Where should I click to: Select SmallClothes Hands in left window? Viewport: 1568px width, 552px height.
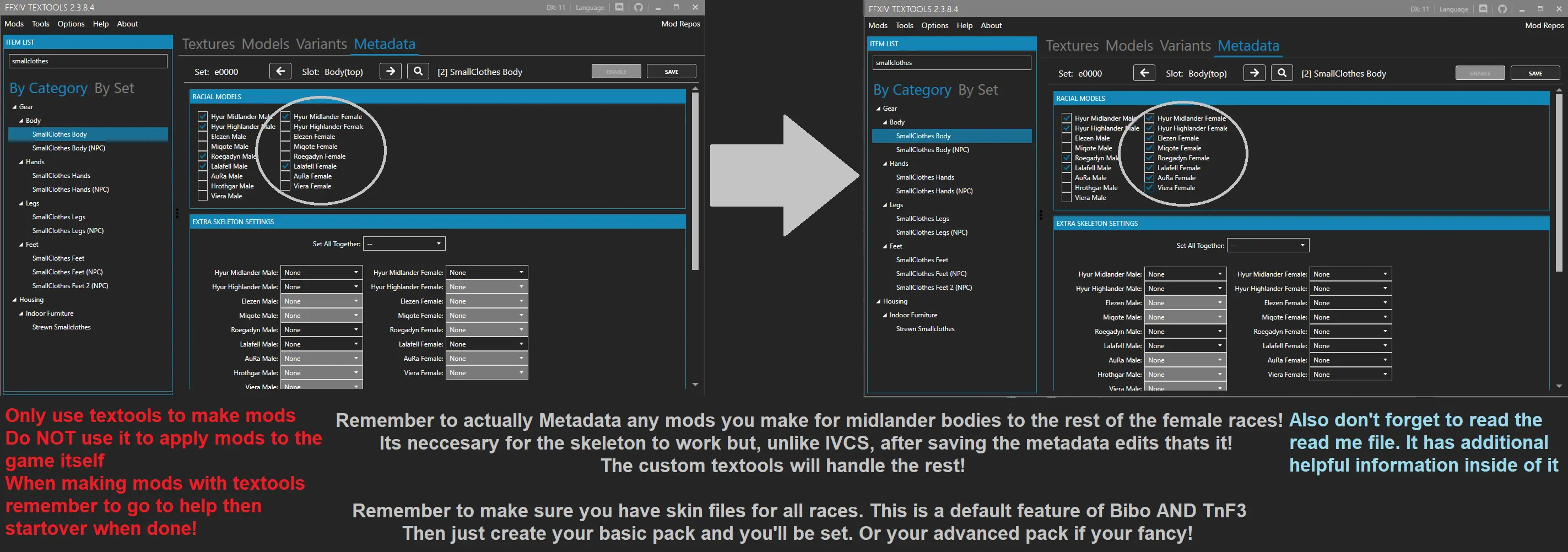pos(61,175)
